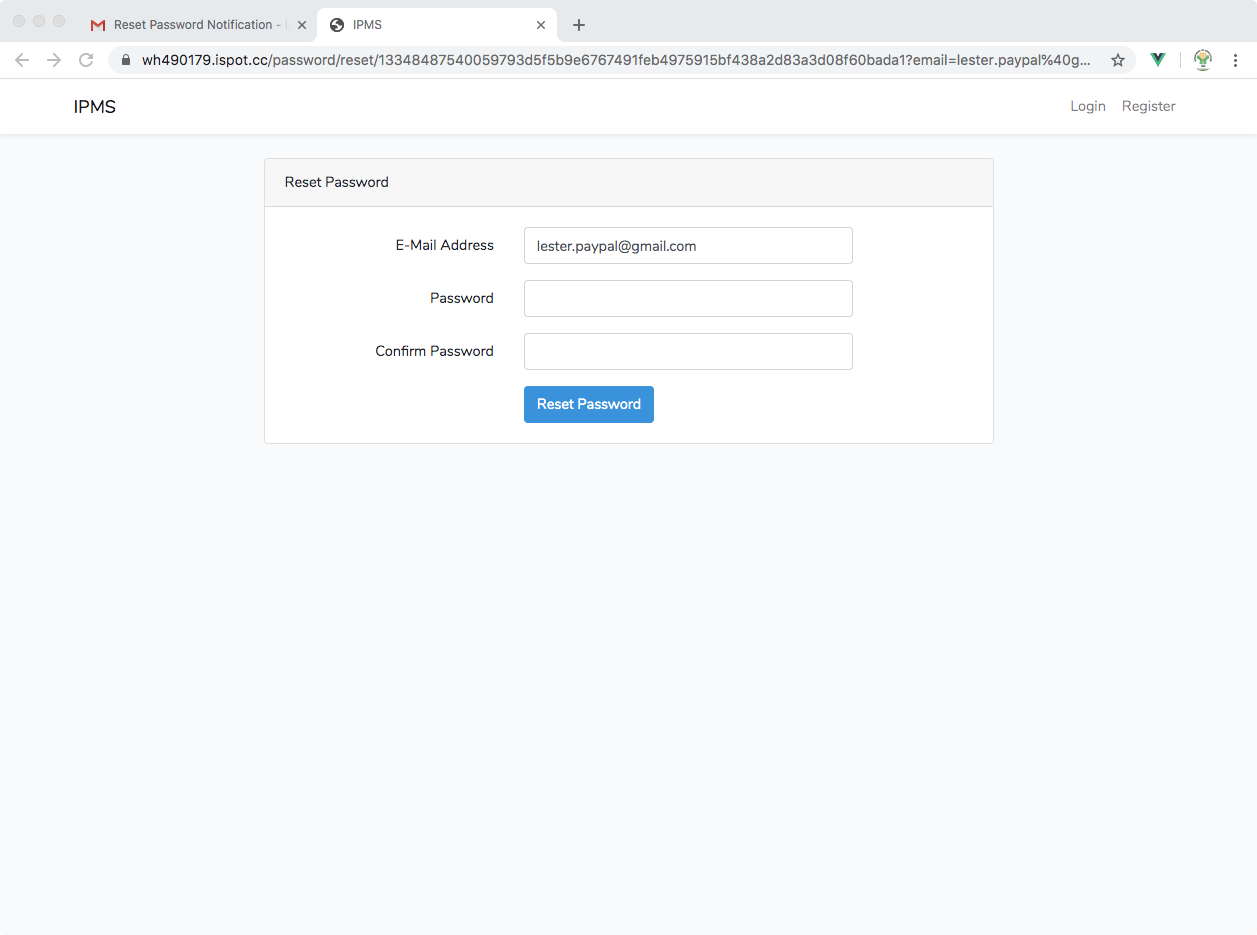This screenshot has height=935, width=1257.
Task: Go to the Login page link
Action: (x=1088, y=106)
